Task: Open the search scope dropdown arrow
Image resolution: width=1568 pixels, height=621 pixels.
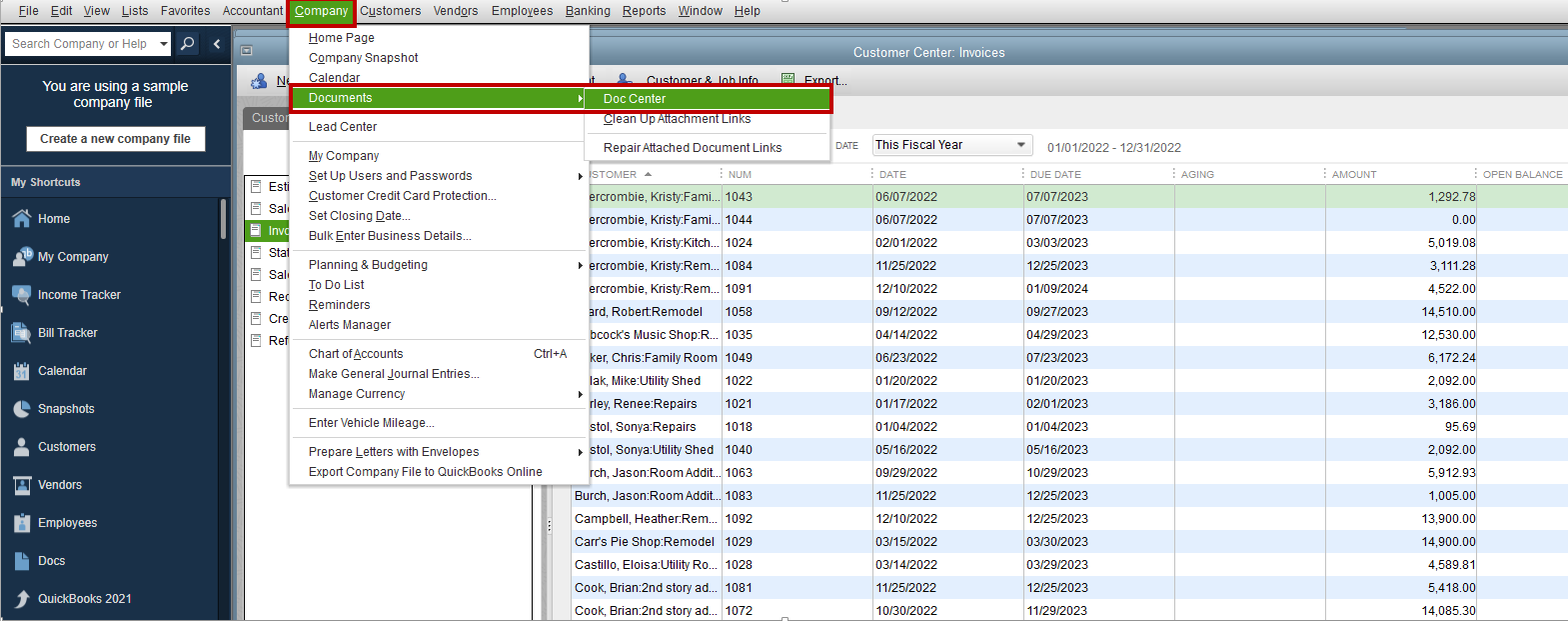Action: pos(164,44)
